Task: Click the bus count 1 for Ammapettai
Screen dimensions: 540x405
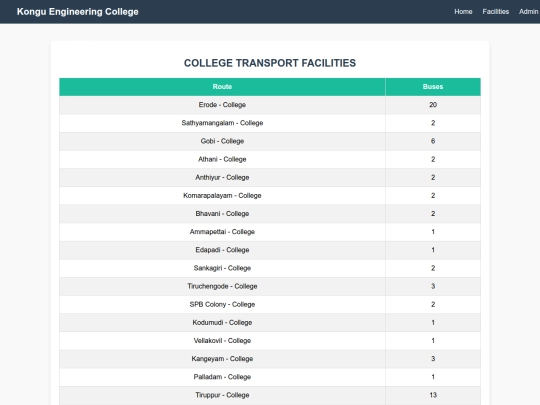Action: tap(433, 232)
